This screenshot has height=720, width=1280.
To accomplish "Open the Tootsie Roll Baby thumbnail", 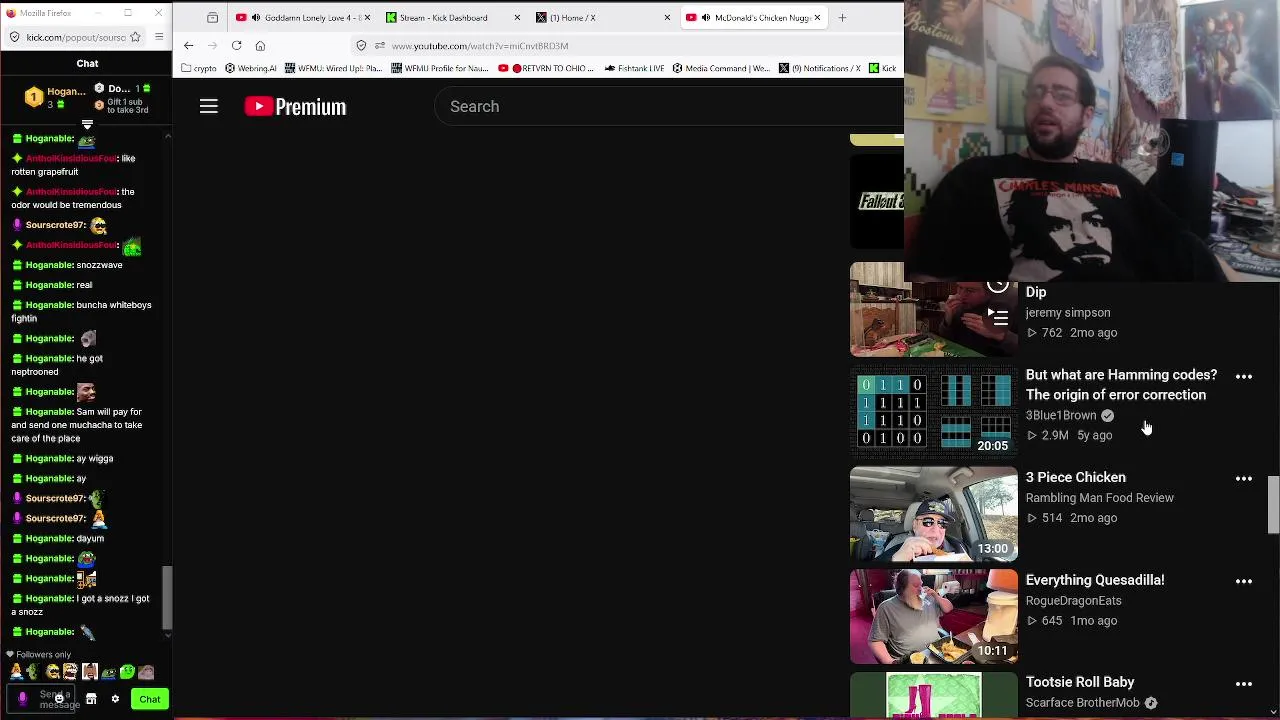I will pos(934,695).
